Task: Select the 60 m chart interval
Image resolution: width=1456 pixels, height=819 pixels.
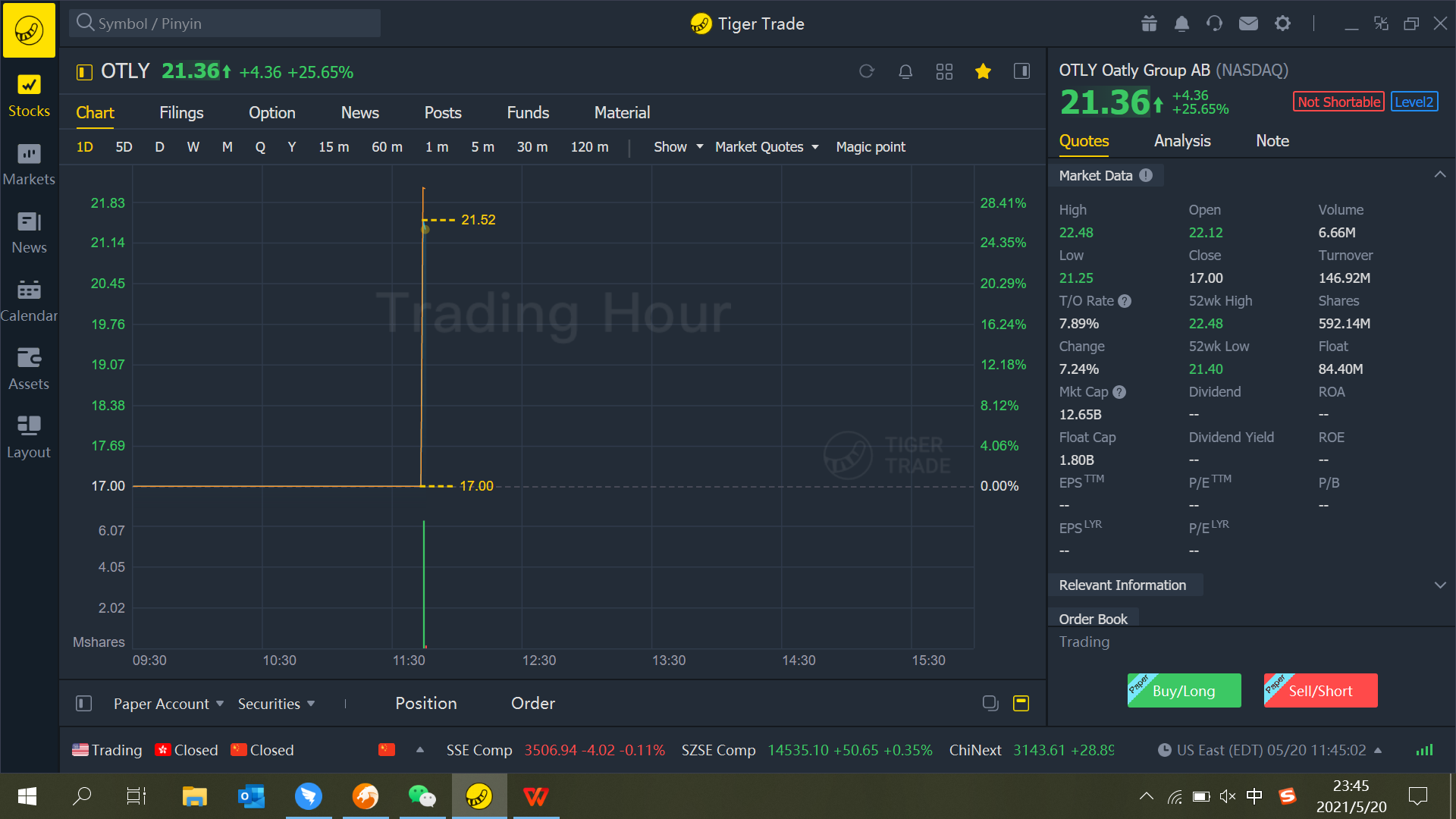Action: click(x=387, y=147)
